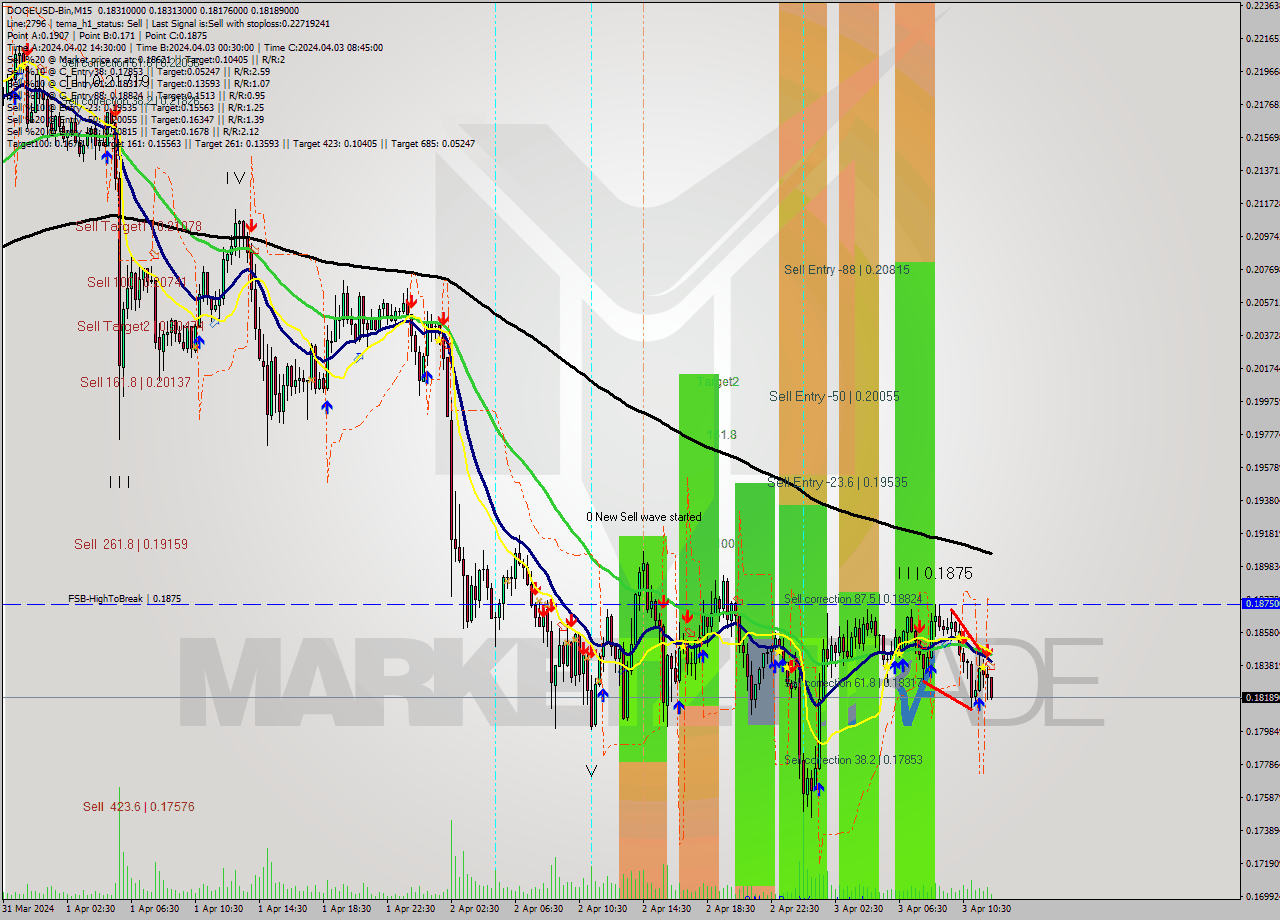Click the 'Last Signal is:Sell with stoploss' line
1280x920 pixels.
[x=239, y=23]
